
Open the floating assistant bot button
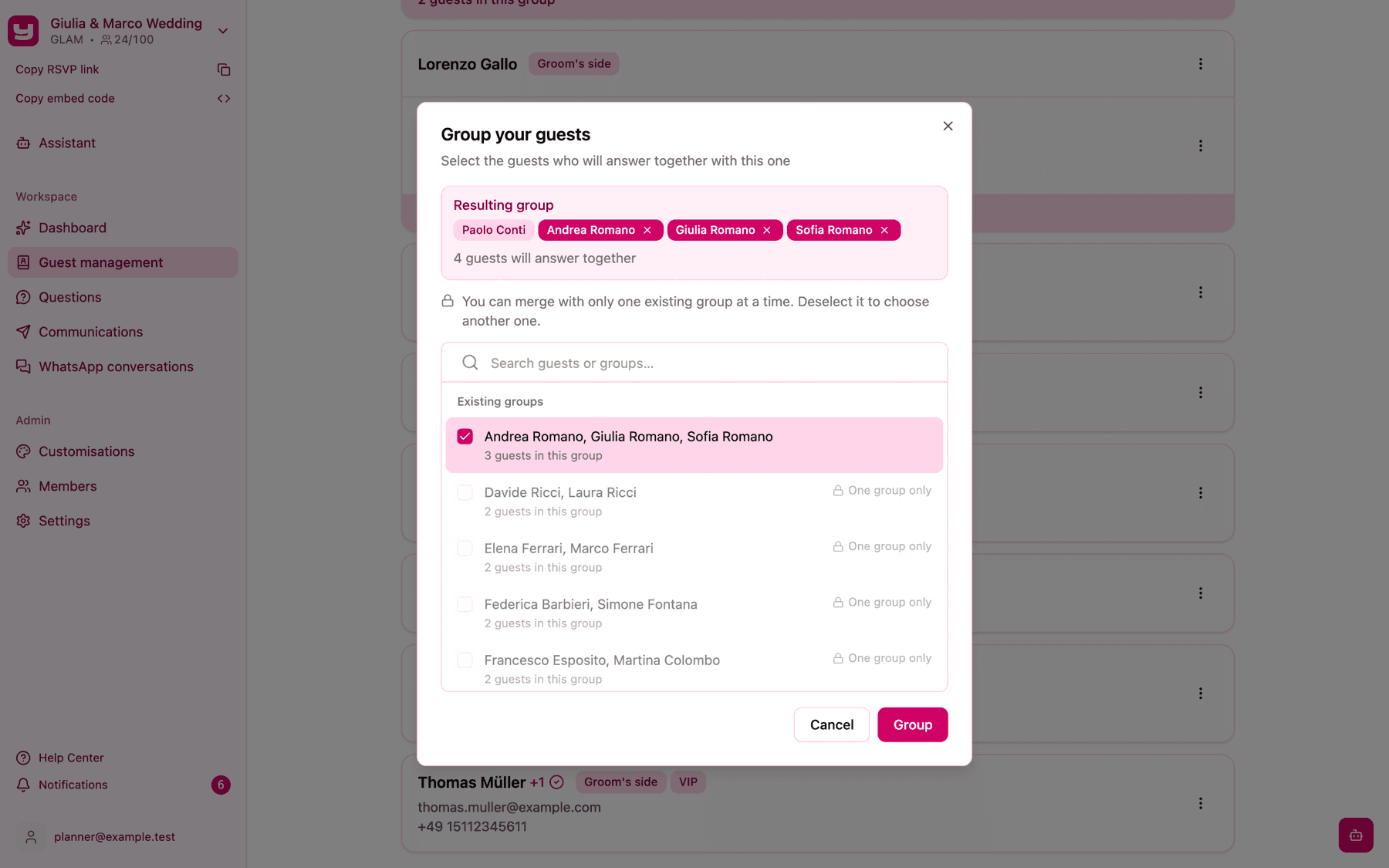1356,835
